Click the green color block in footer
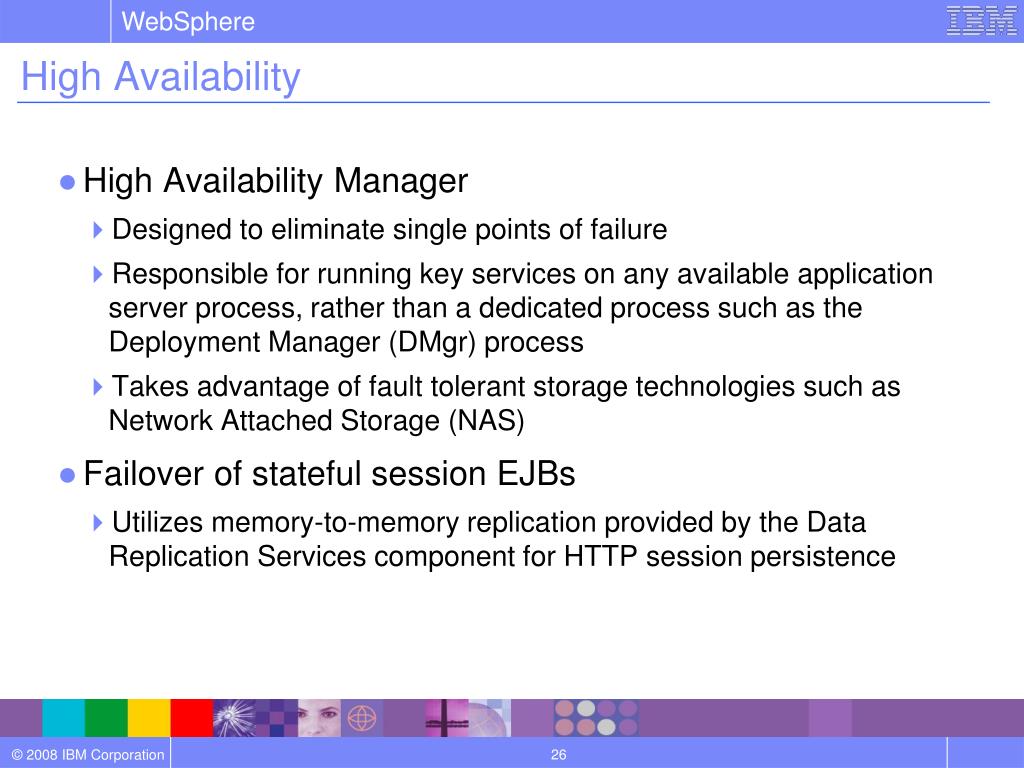The image size is (1024, 768). coord(106,718)
